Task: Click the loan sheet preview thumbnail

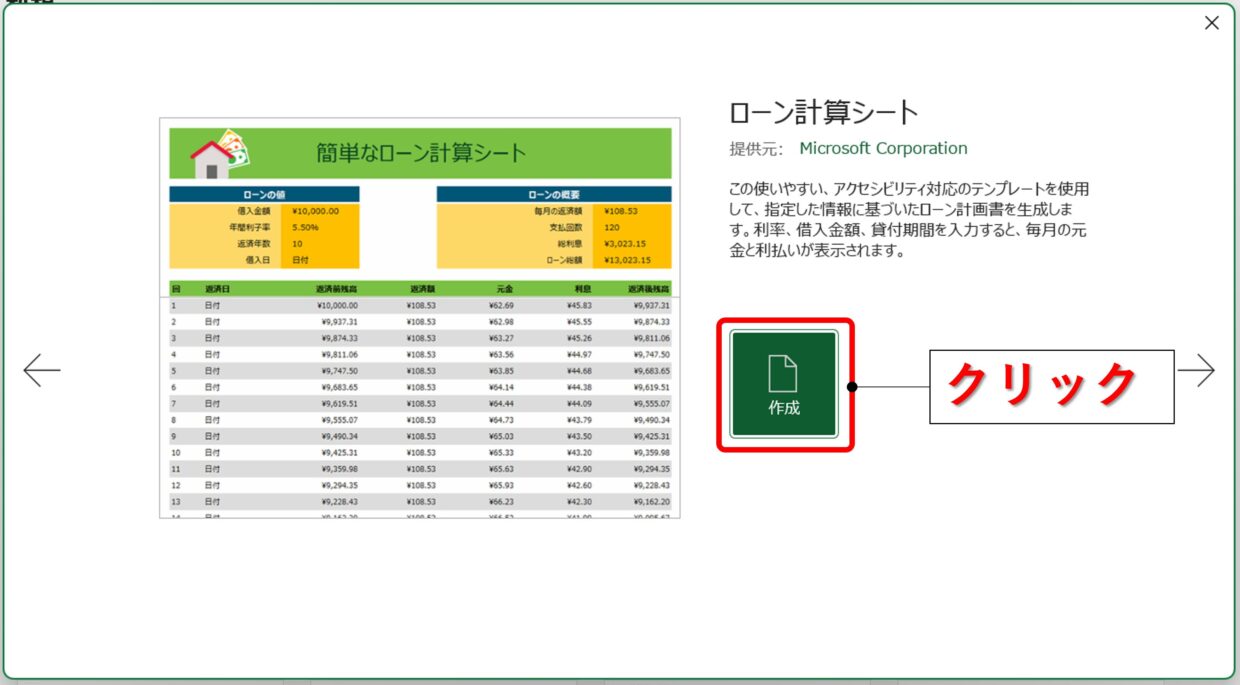Action: coord(420,318)
